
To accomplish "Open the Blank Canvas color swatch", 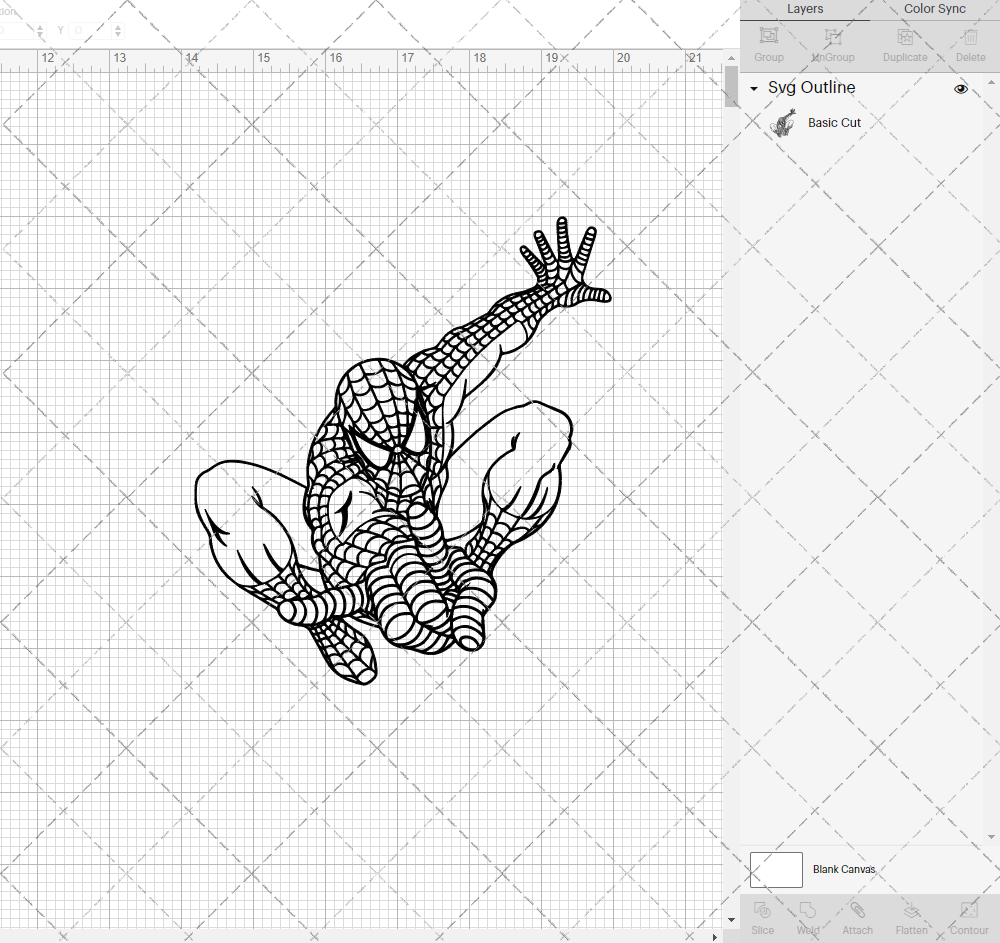I will (776, 869).
